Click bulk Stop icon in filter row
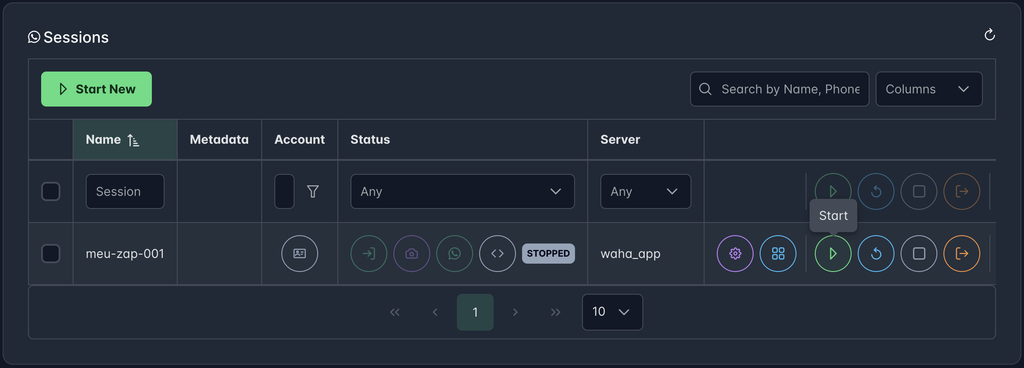 point(919,191)
